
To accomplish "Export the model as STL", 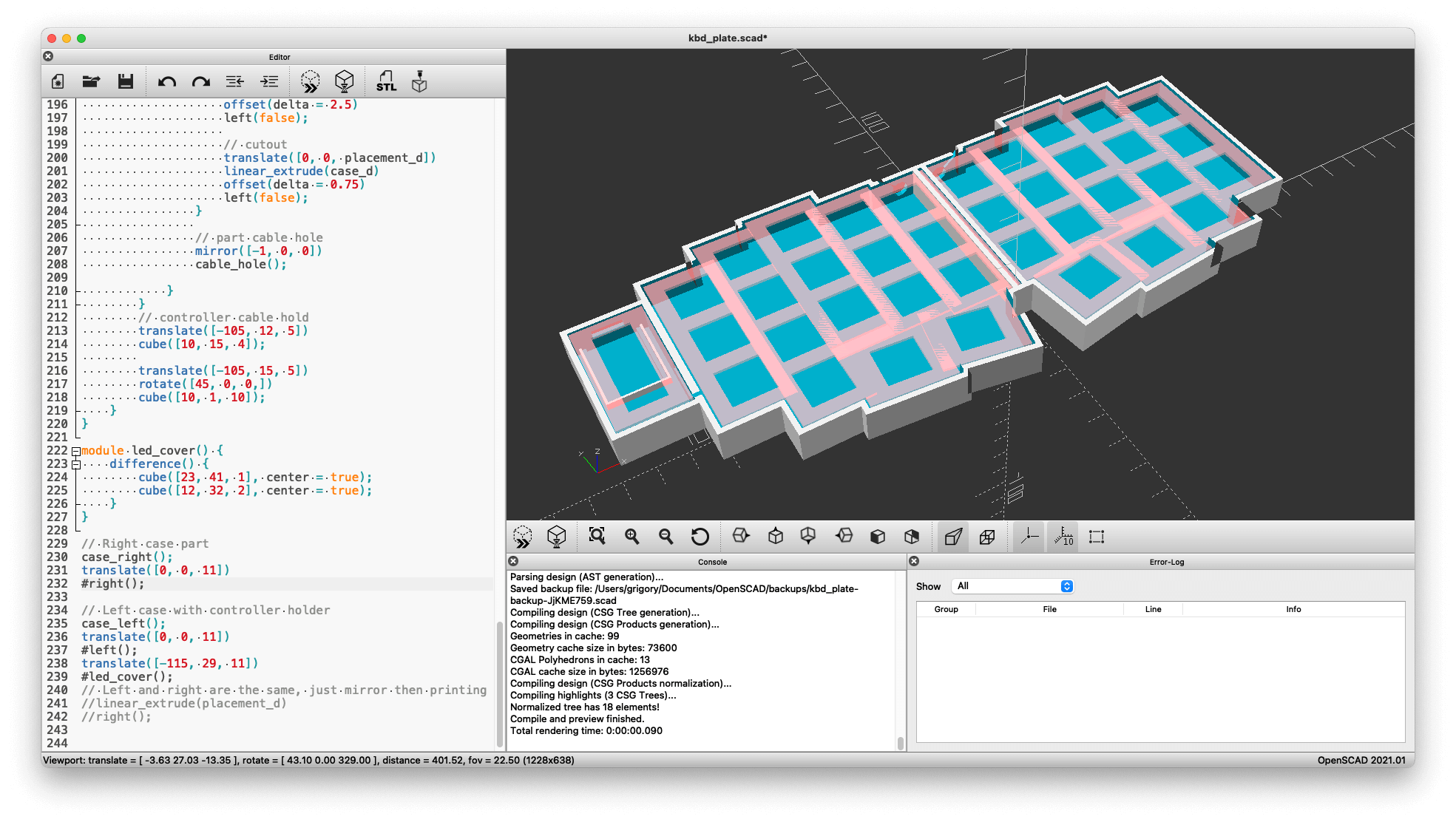I will tap(386, 81).
